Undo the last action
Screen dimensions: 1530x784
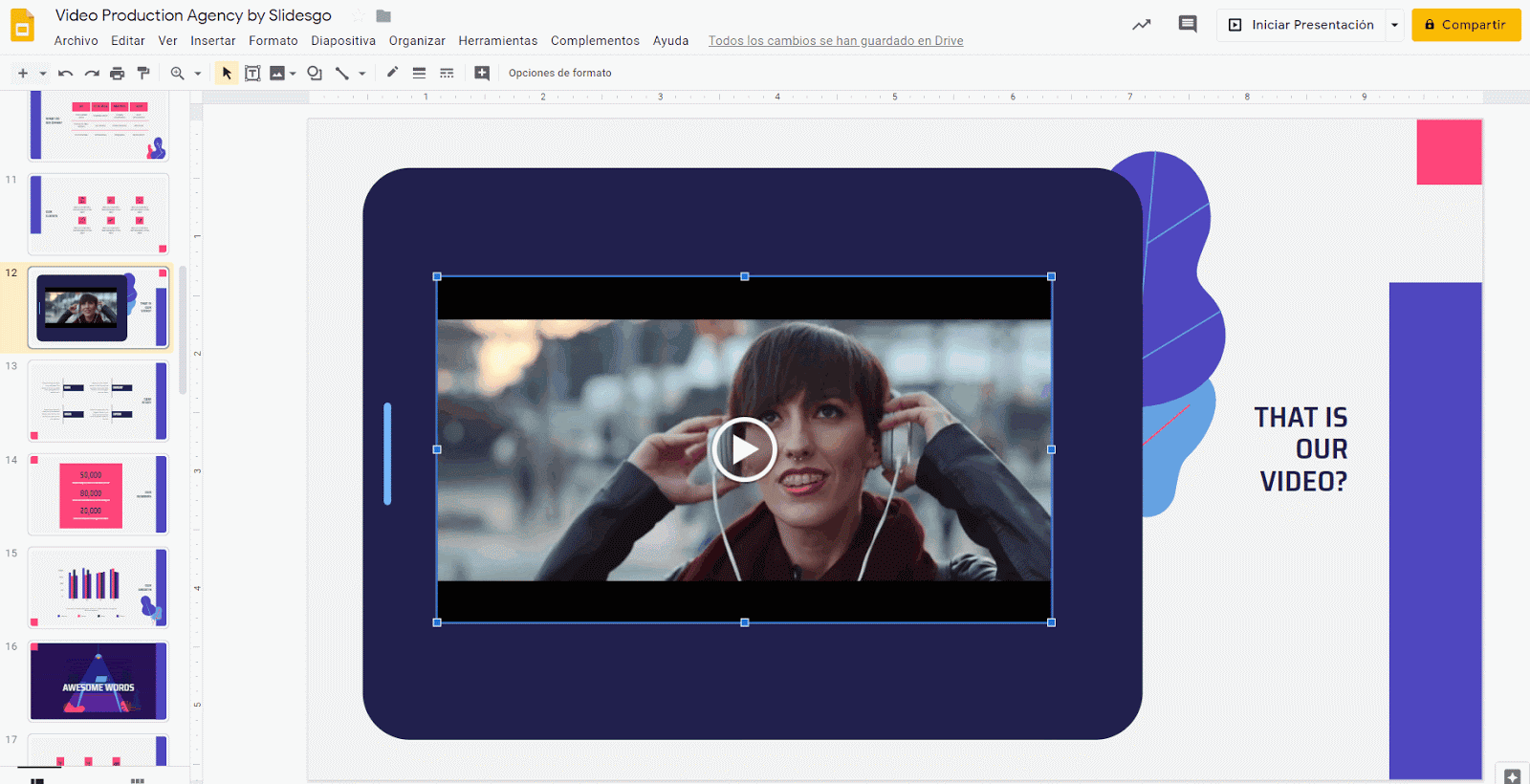[x=65, y=73]
